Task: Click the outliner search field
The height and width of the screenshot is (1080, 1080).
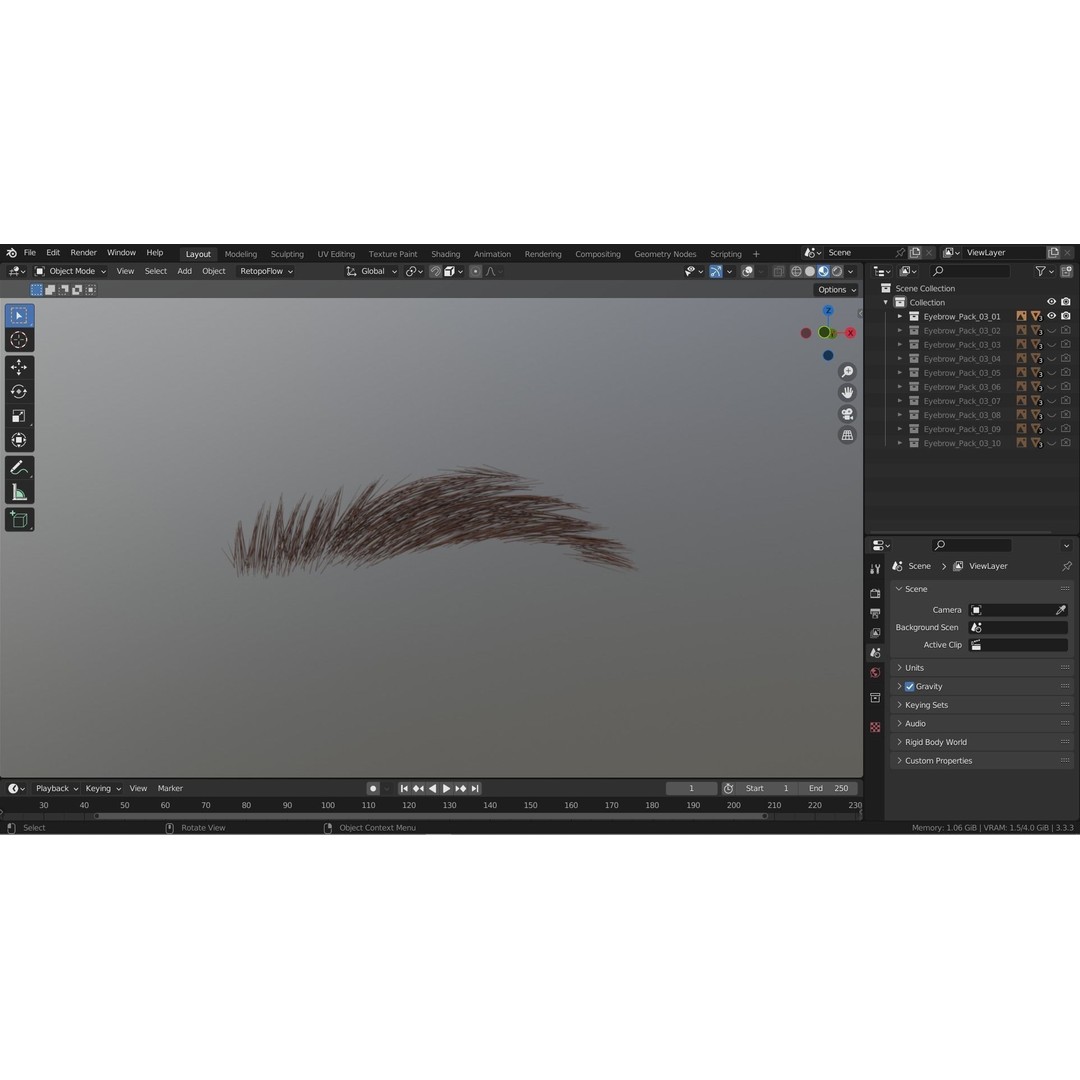Action: [970, 271]
